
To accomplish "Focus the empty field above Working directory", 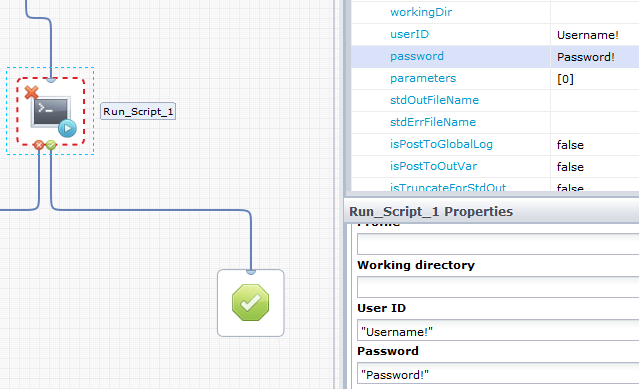I will pos(498,244).
